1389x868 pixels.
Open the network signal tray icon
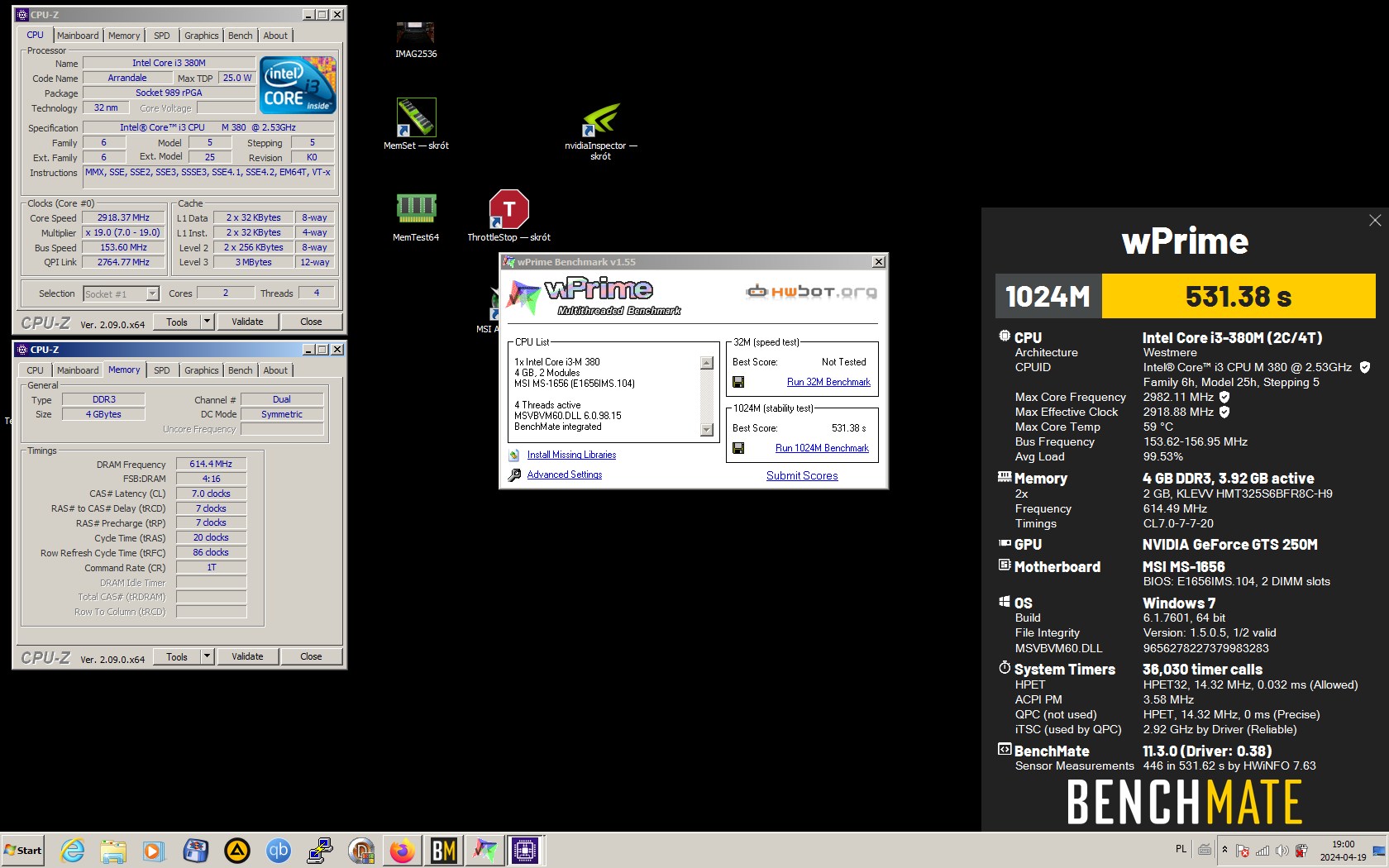point(1263,851)
